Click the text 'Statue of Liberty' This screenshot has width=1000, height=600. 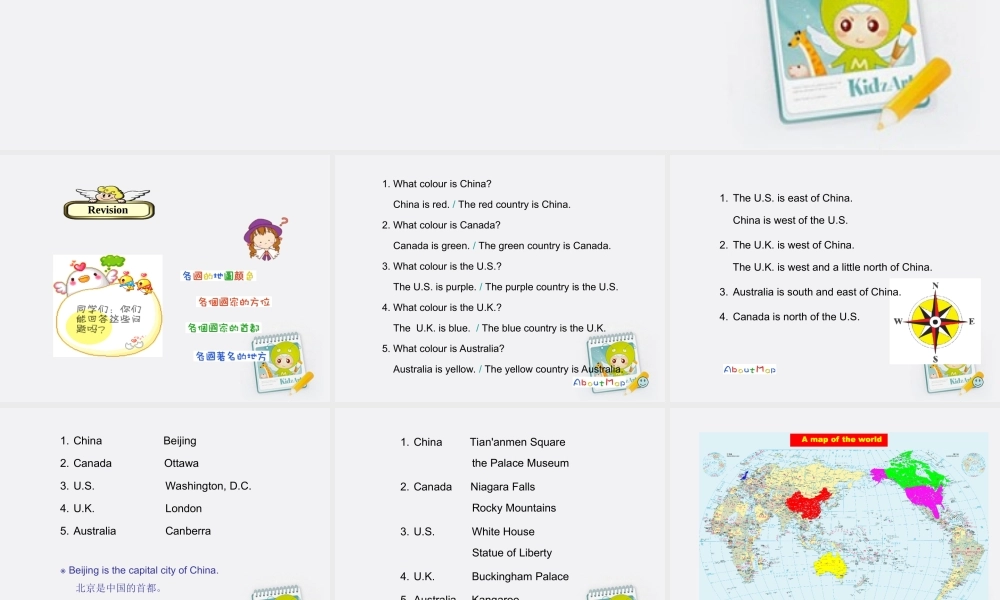512,553
